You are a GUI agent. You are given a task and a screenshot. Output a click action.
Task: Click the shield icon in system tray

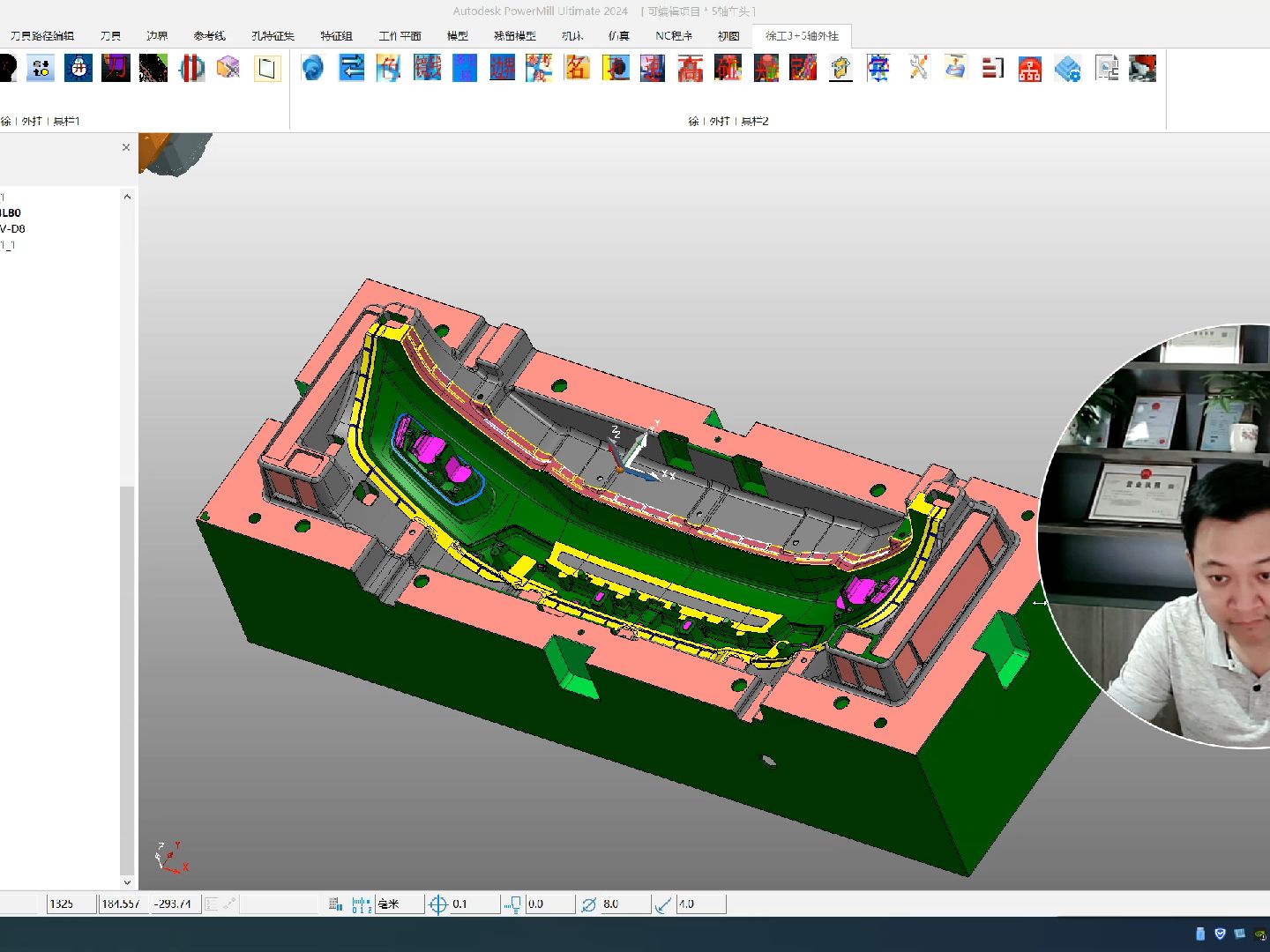click(1221, 933)
